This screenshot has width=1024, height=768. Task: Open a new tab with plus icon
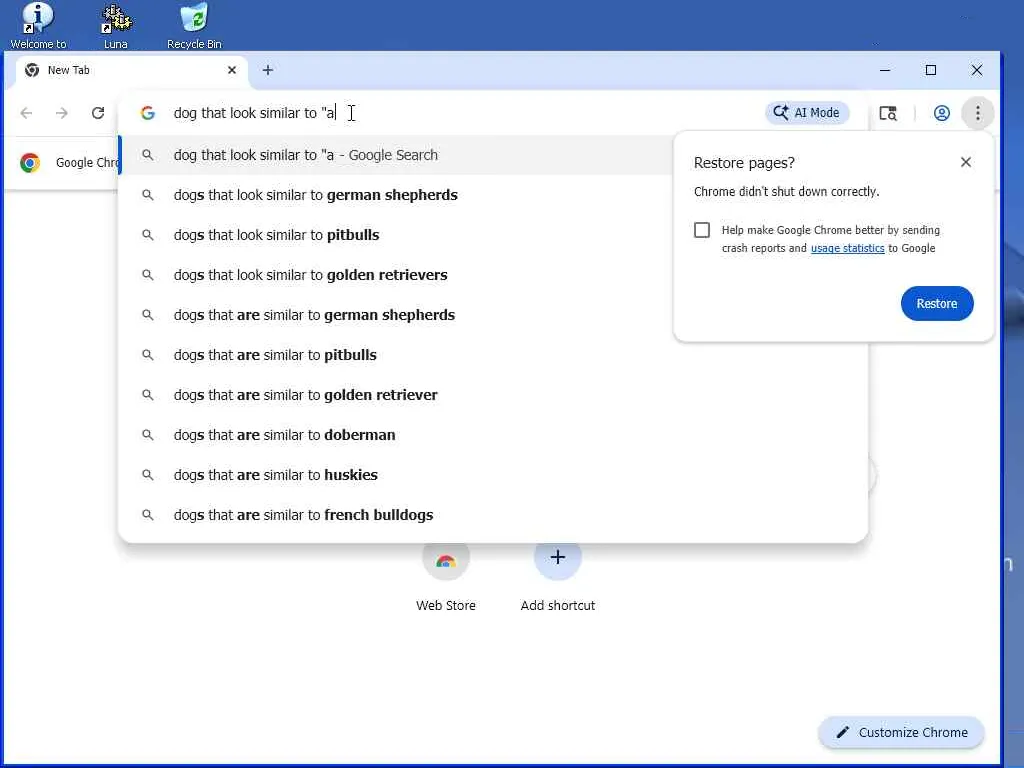[x=268, y=70]
